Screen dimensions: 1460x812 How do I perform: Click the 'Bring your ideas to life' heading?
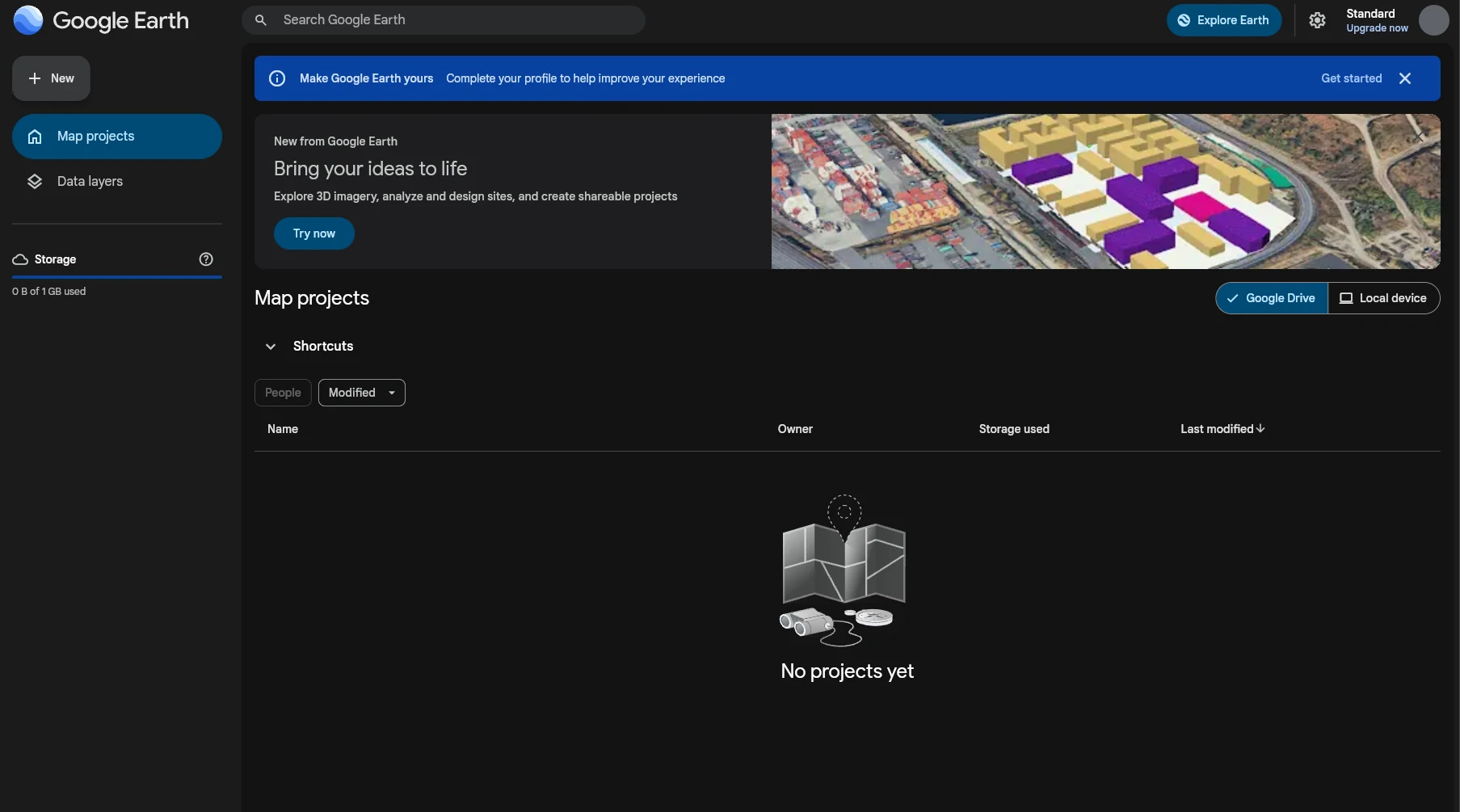[370, 169]
